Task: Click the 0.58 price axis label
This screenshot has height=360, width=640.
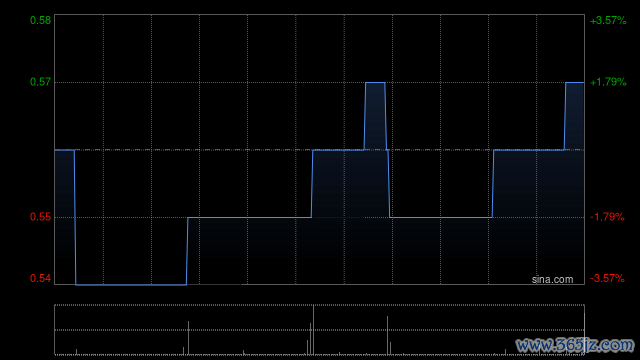Action: pyautogui.click(x=40, y=20)
